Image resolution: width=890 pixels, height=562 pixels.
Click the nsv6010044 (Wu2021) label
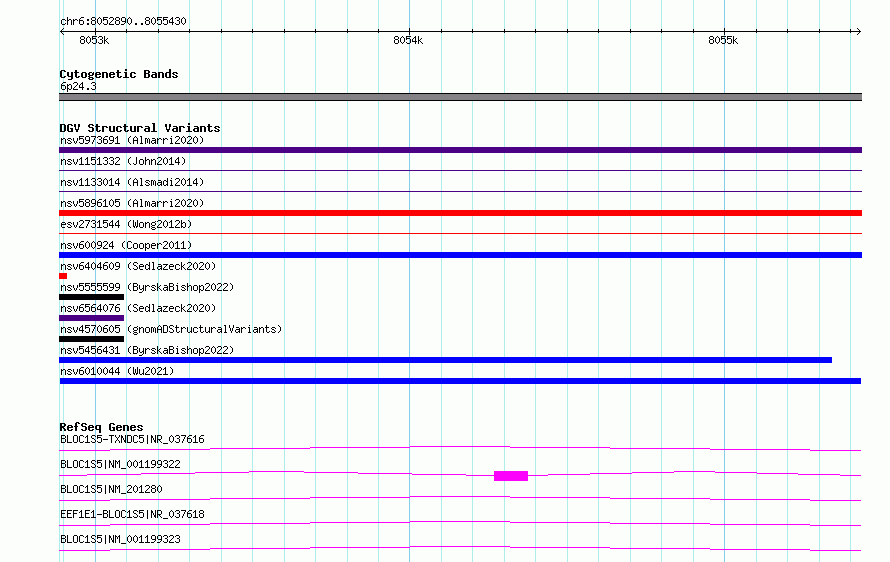[x=117, y=371]
